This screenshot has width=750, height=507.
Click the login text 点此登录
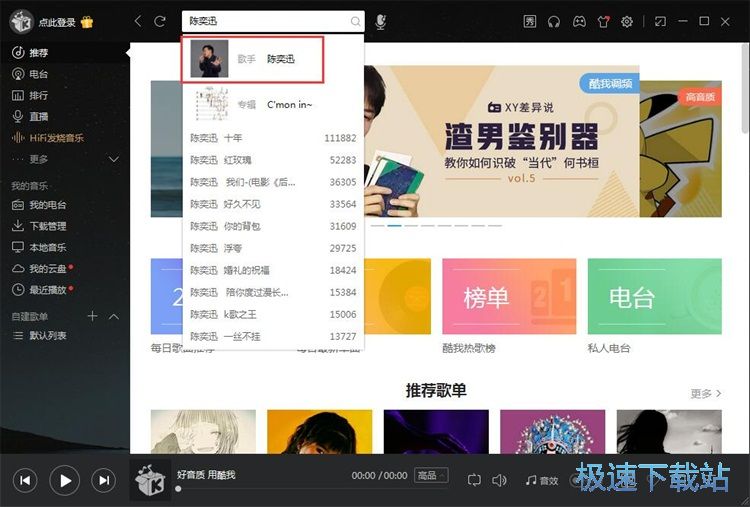point(57,22)
